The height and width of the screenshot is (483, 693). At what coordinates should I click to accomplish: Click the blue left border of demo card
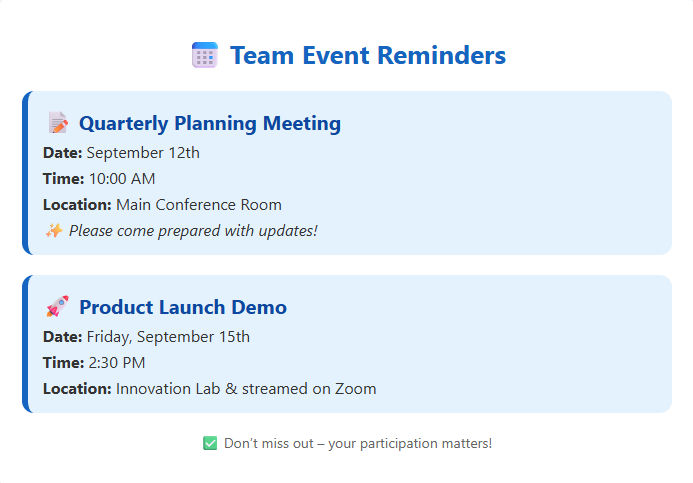coord(25,344)
